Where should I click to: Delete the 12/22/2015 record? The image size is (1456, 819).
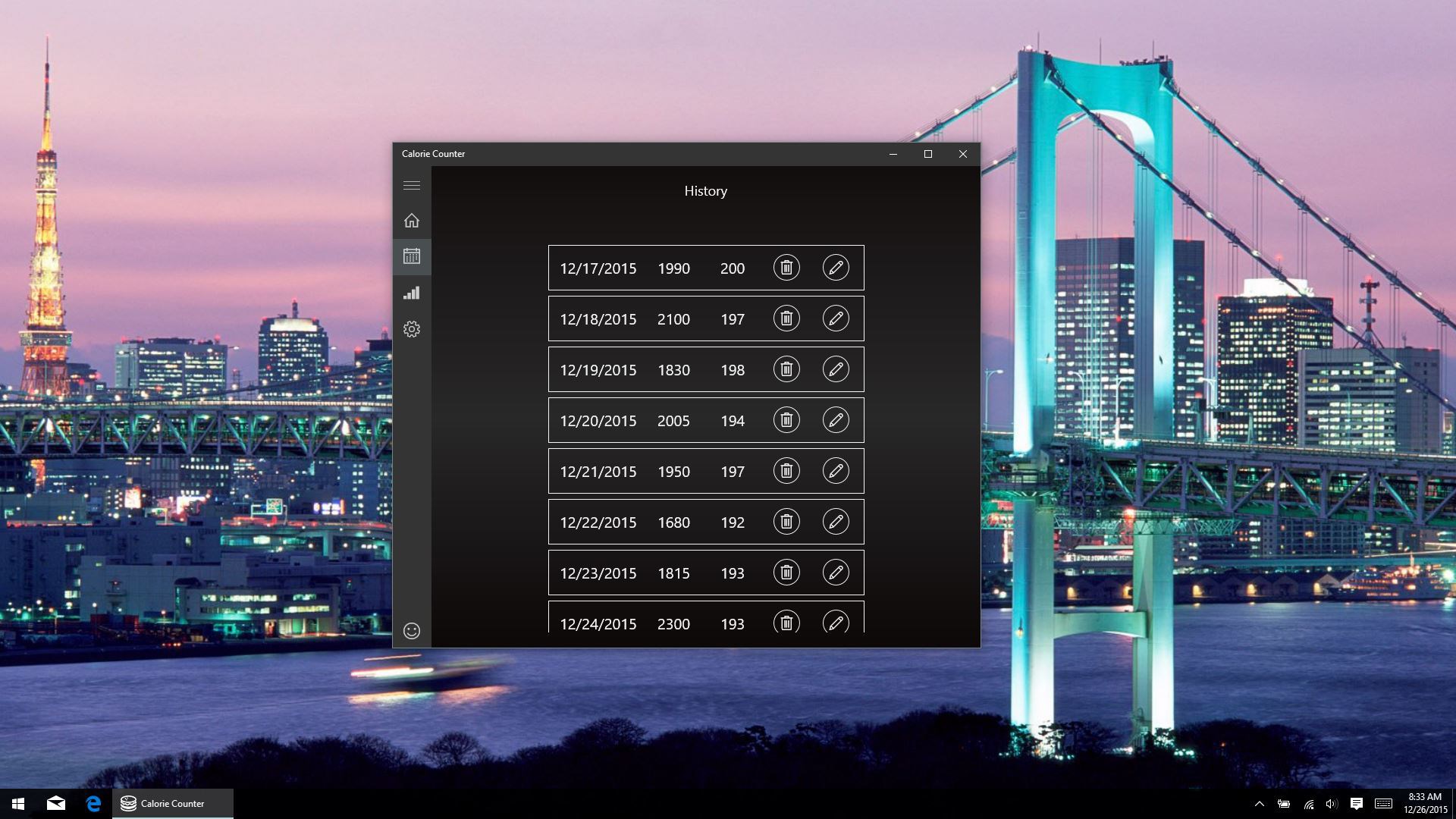pyautogui.click(x=786, y=522)
